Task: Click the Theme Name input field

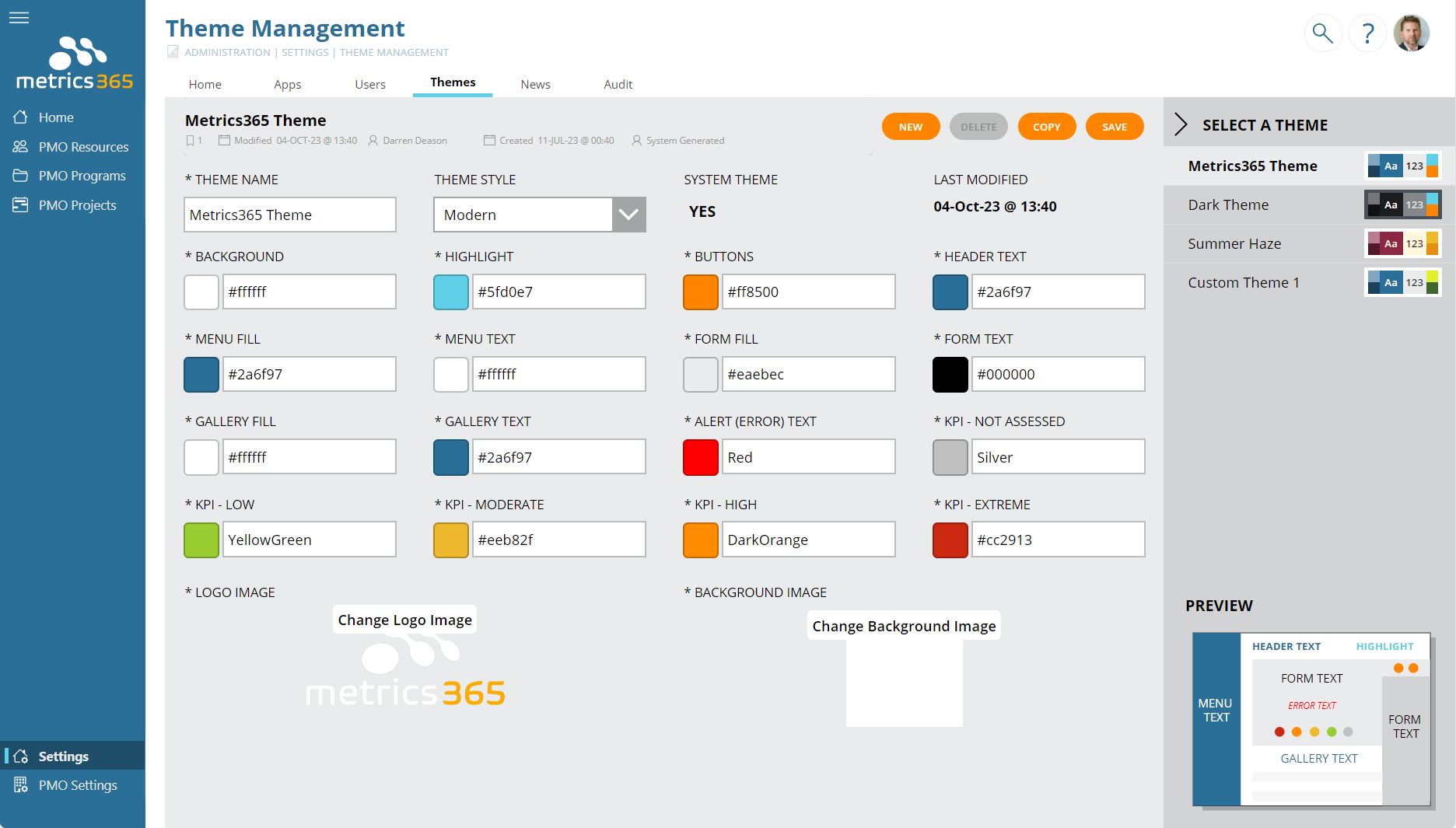Action: click(x=290, y=215)
